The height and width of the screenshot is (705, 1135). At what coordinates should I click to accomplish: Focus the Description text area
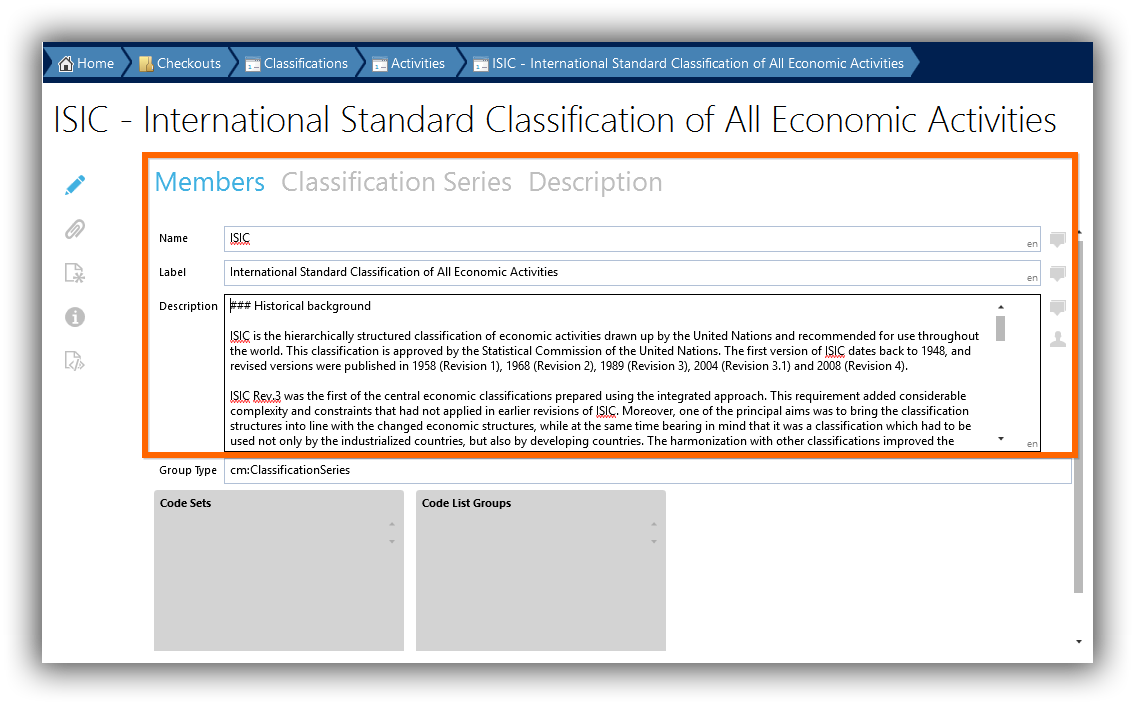[632, 373]
